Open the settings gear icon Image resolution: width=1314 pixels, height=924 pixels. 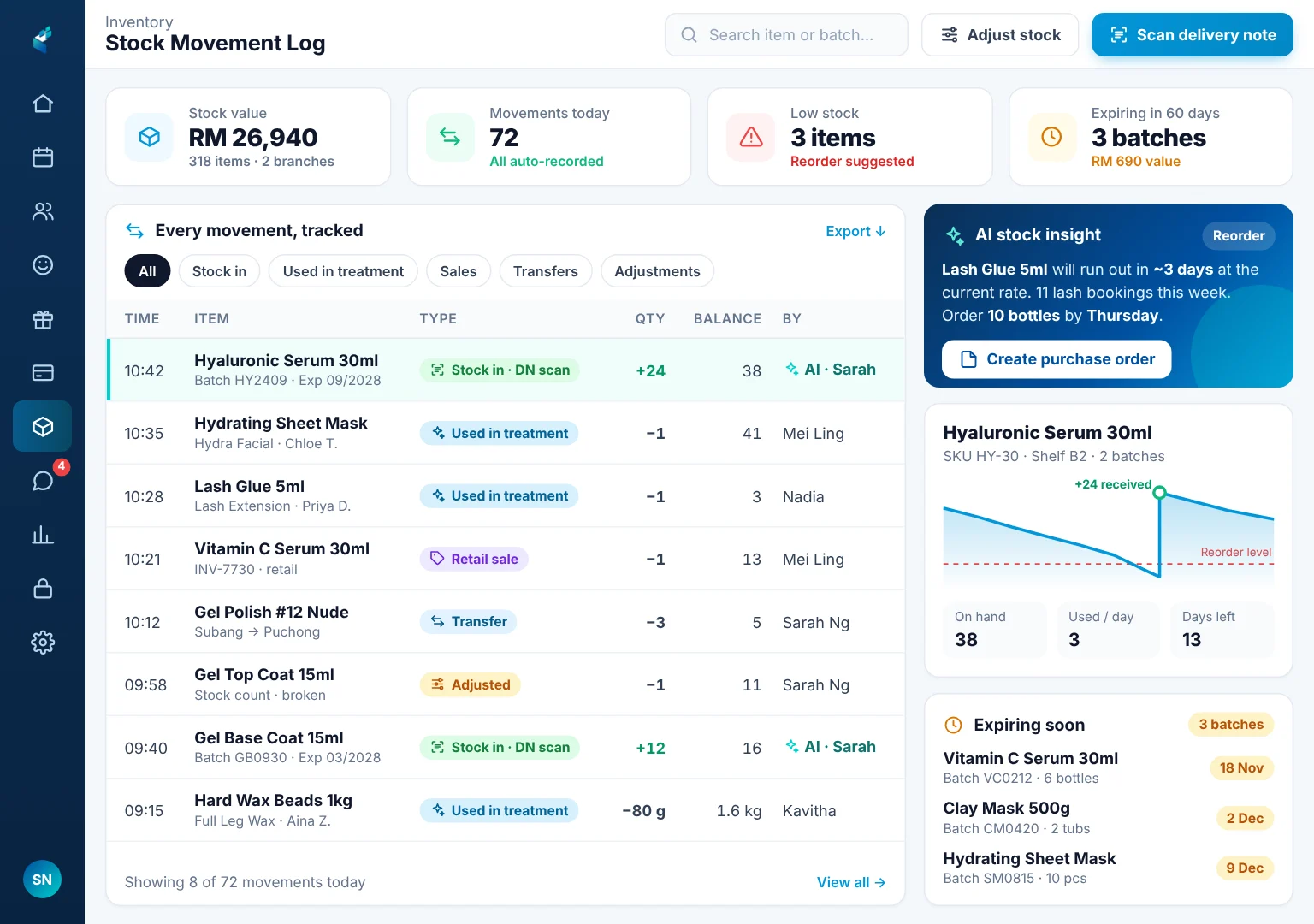pyautogui.click(x=43, y=643)
